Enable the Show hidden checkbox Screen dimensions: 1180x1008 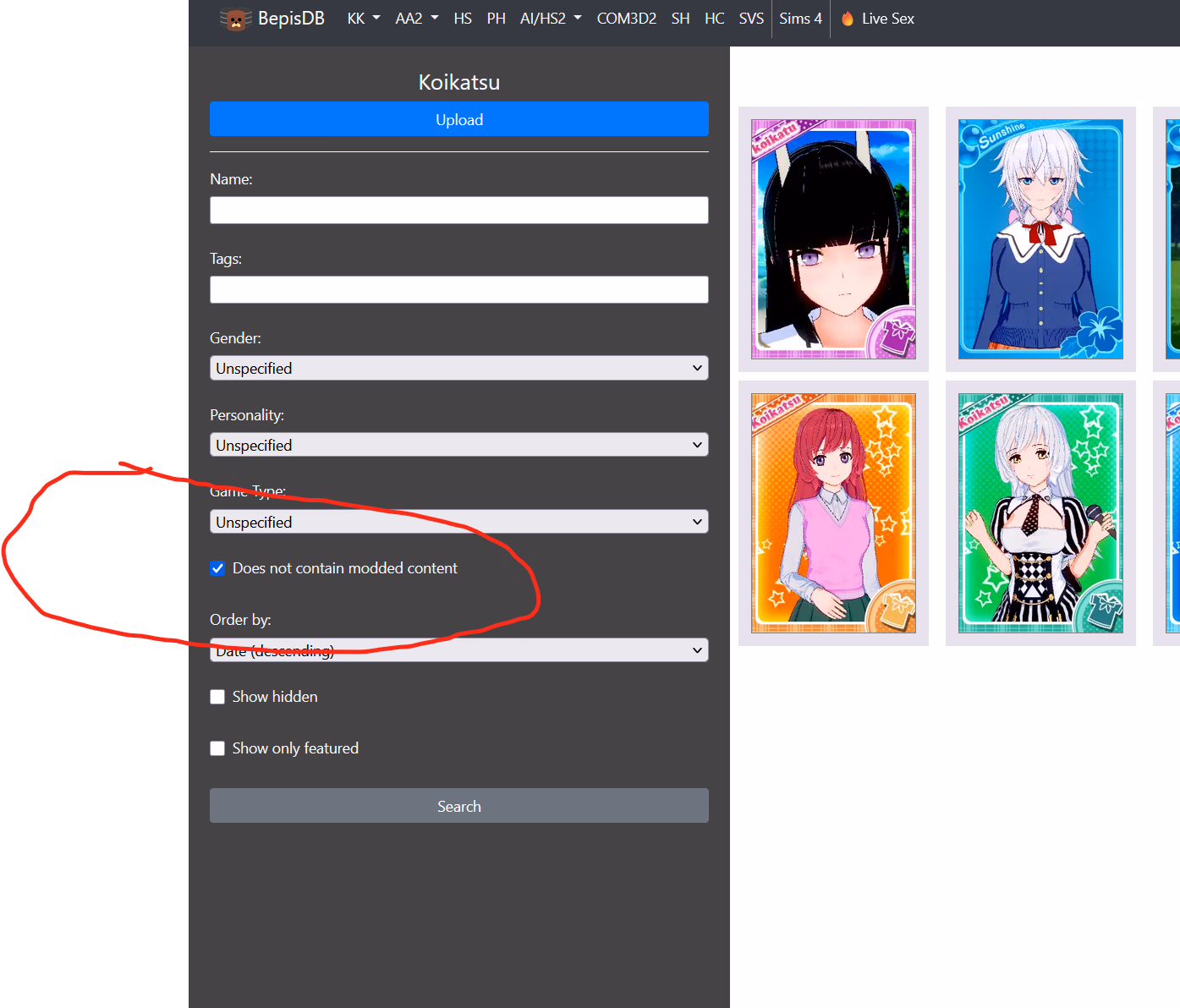tap(217, 697)
